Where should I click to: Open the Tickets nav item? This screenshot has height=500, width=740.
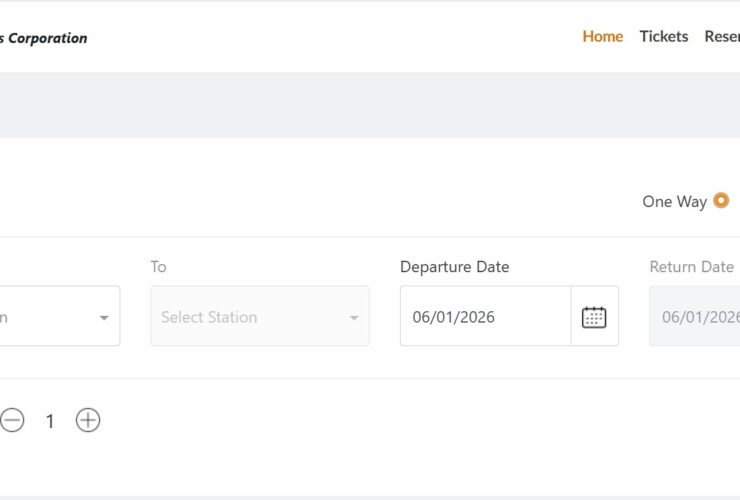click(664, 36)
